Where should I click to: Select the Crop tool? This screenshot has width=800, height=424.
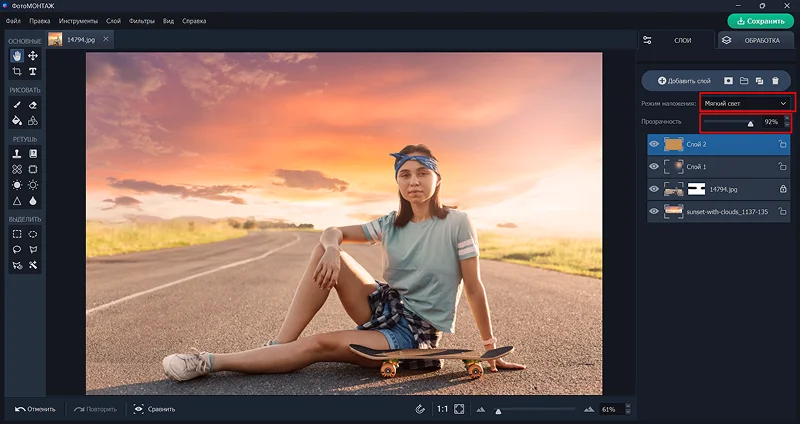point(17,71)
